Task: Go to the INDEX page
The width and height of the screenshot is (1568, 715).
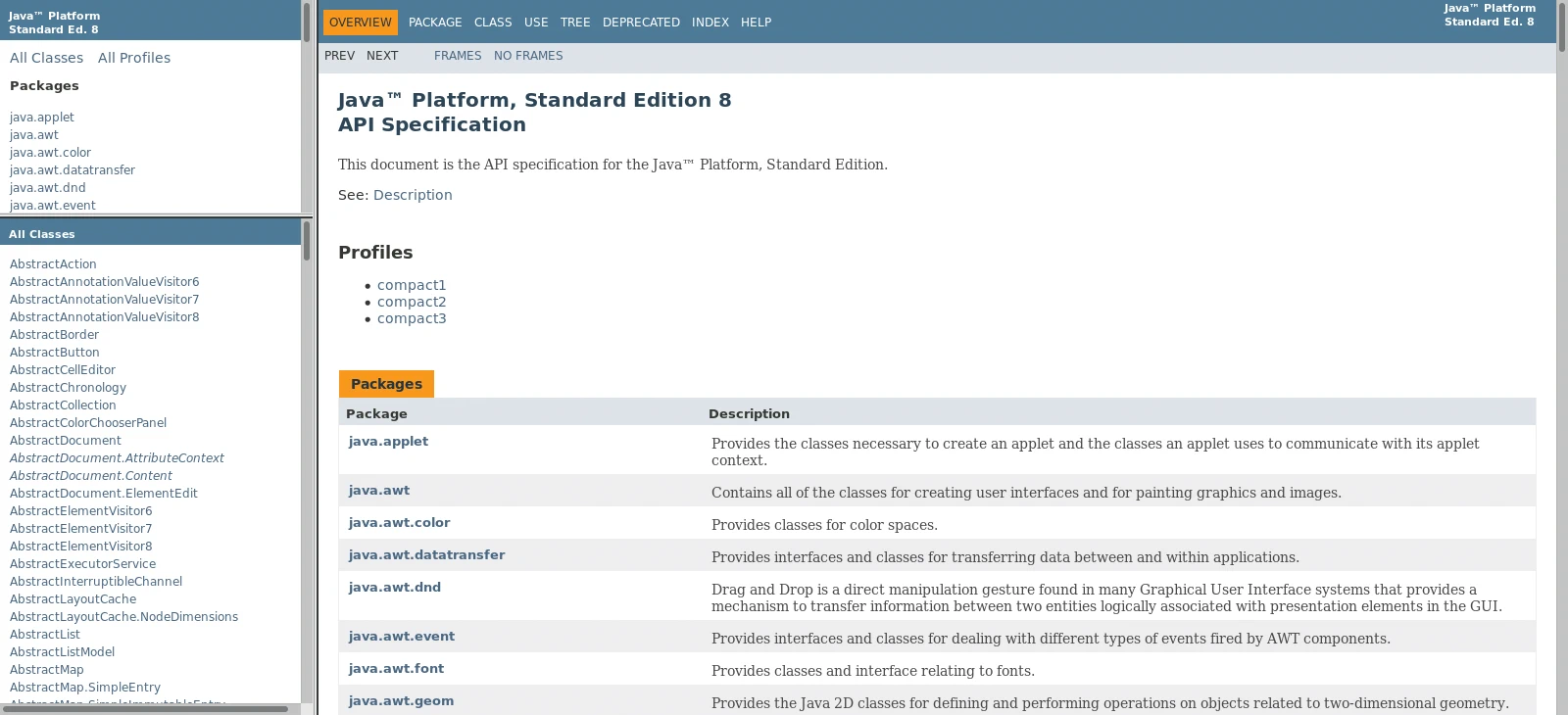Action: [x=710, y=23]
